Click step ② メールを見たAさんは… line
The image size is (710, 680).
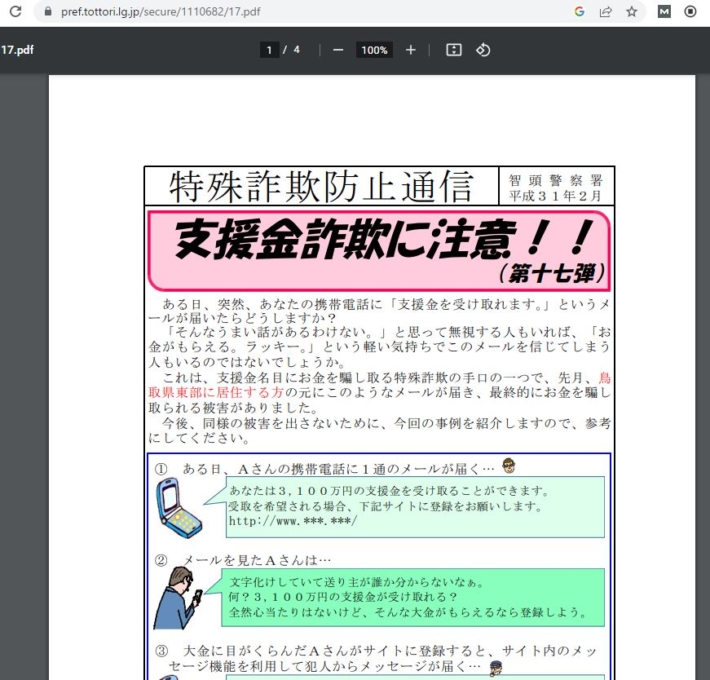243,560
